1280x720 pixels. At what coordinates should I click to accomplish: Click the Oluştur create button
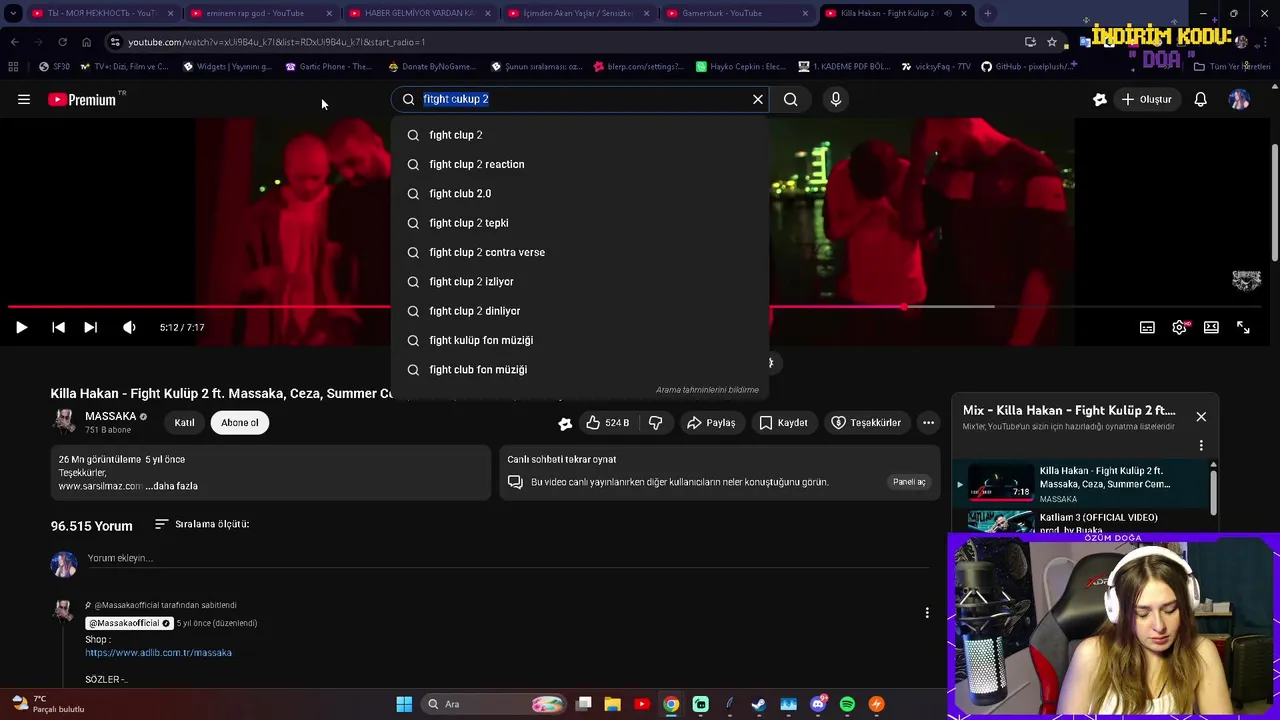1146,99
